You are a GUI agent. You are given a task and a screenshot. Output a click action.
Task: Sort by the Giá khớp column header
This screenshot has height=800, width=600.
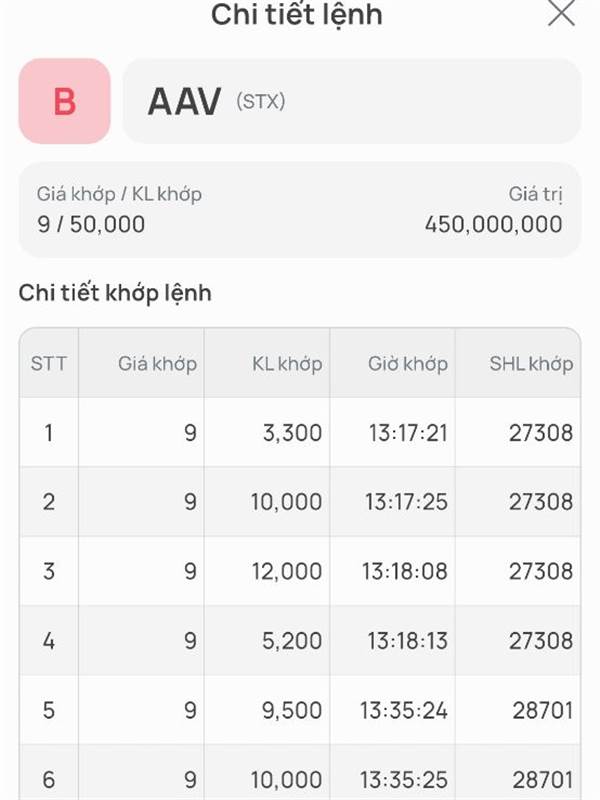point(157,363)
